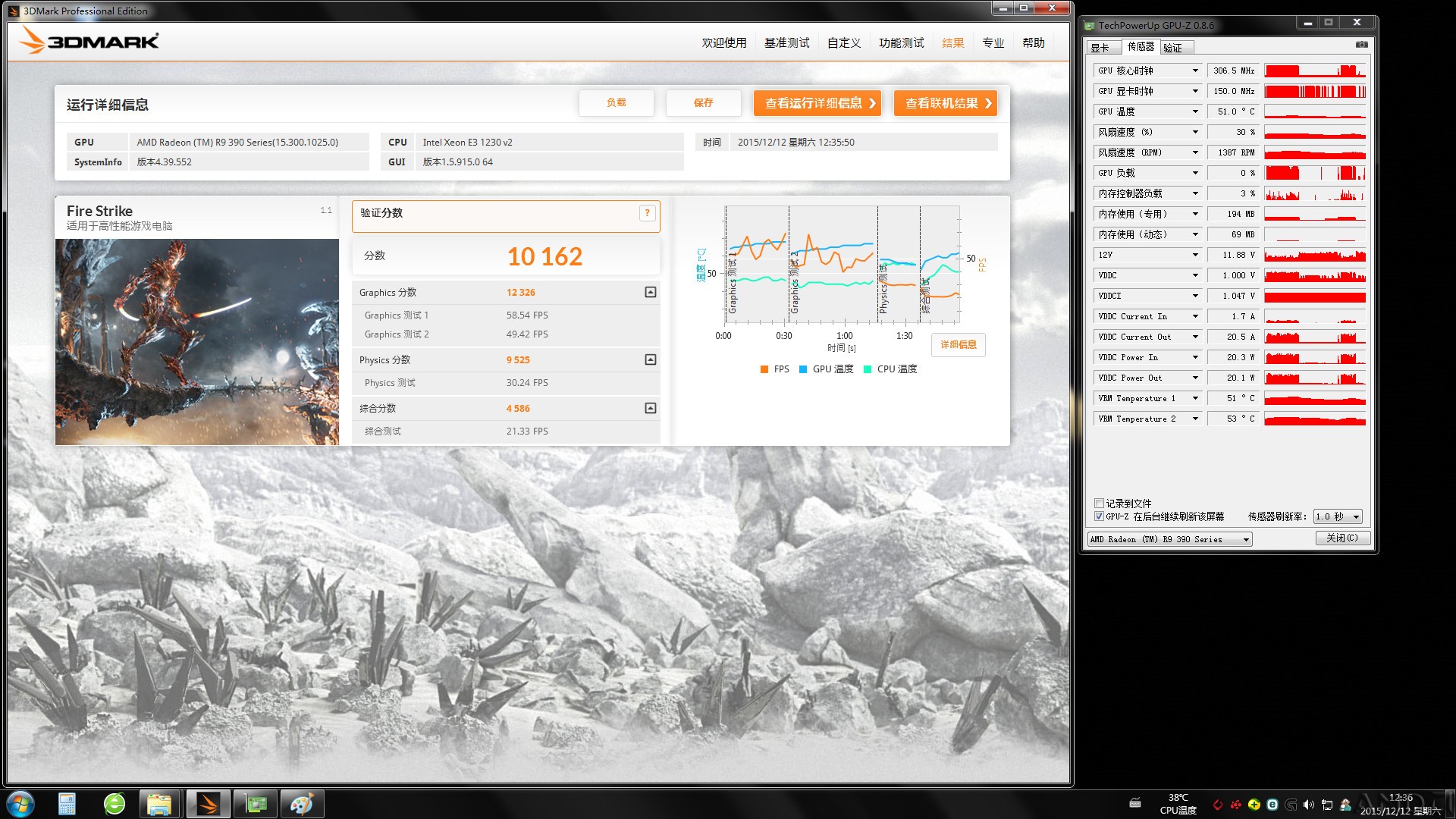
Task: Open GPU 核心时钟 sensor dropdown
Action: click(1195, 71)
